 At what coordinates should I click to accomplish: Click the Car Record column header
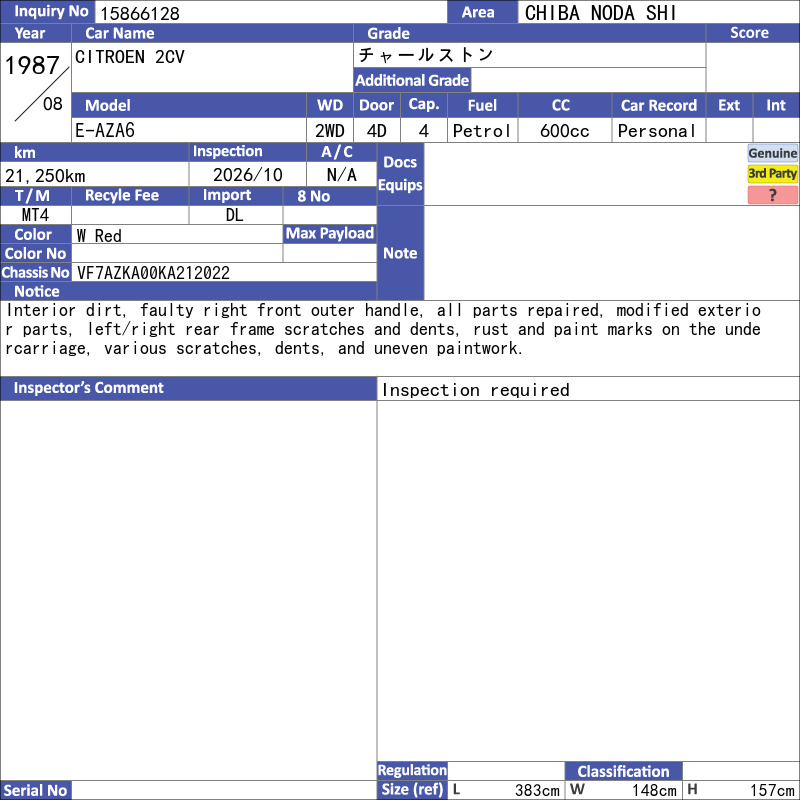(658, 105)
